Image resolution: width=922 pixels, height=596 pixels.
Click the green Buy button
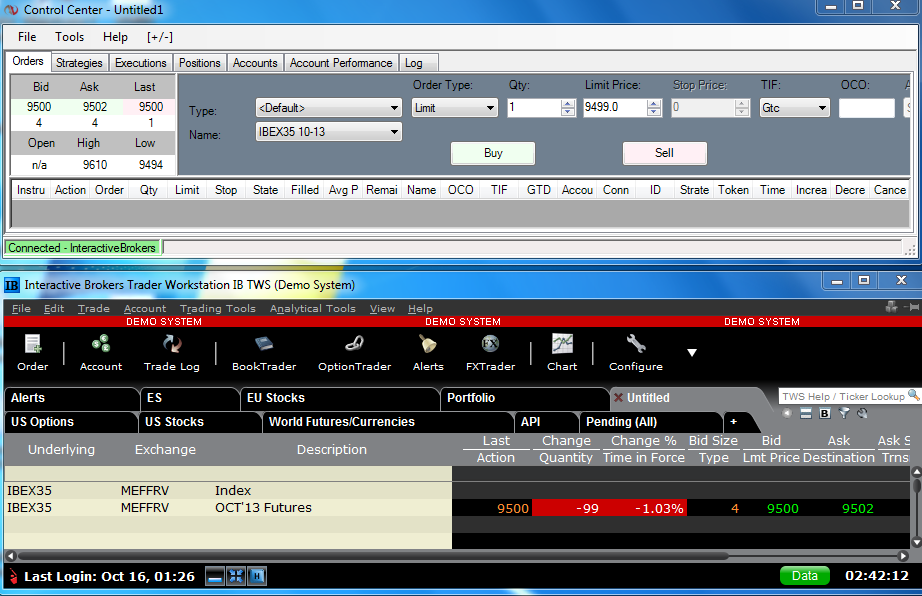click(493, 153)
